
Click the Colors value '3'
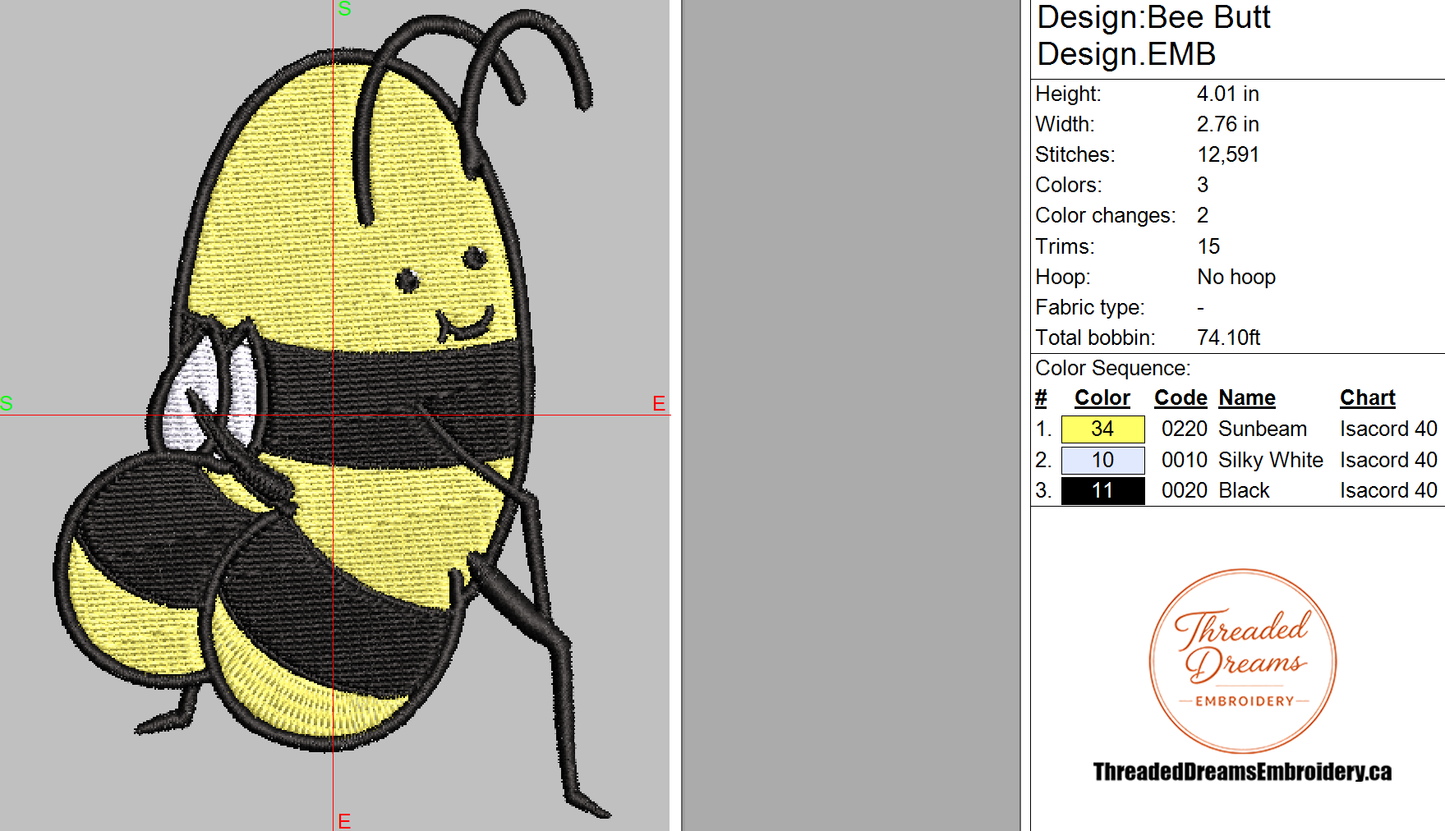[x=1203, y=185]
